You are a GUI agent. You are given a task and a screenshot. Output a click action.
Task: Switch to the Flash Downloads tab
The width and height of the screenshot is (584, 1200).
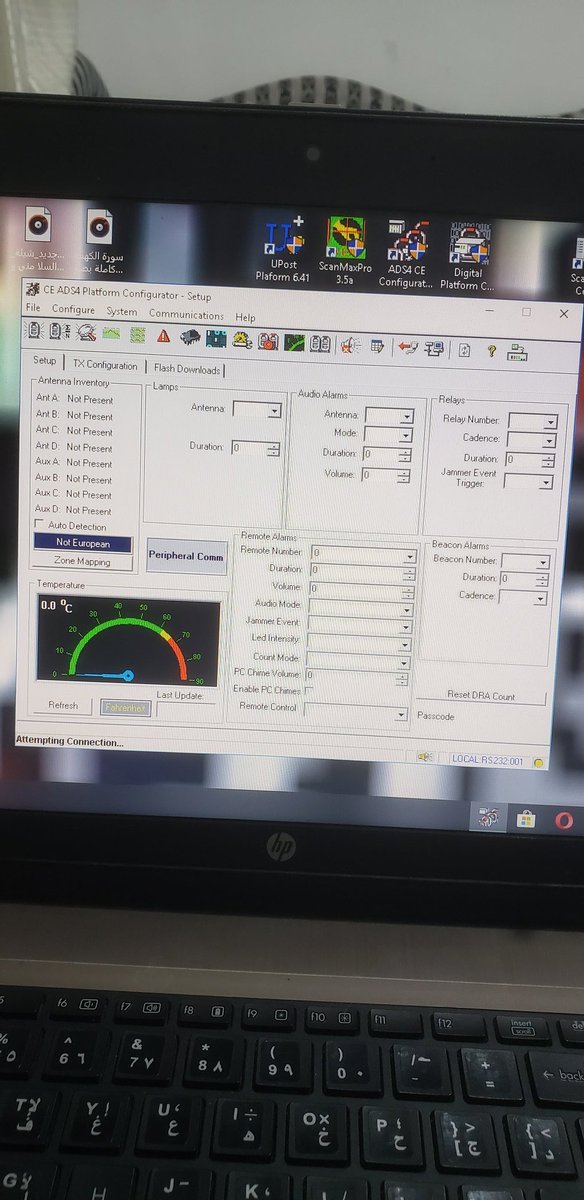click(x=187, y=369)
